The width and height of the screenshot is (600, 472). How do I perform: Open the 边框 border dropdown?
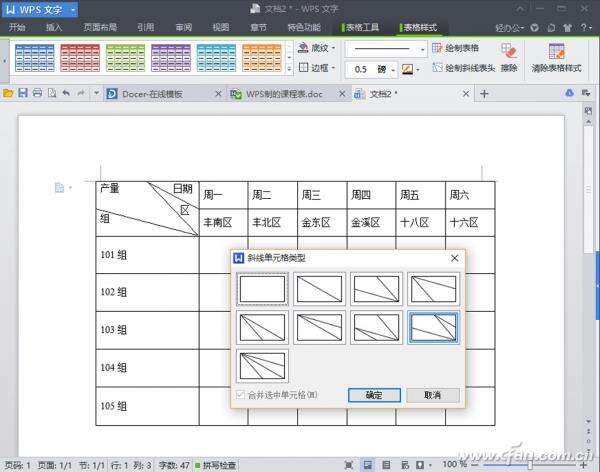click(316, 68)
